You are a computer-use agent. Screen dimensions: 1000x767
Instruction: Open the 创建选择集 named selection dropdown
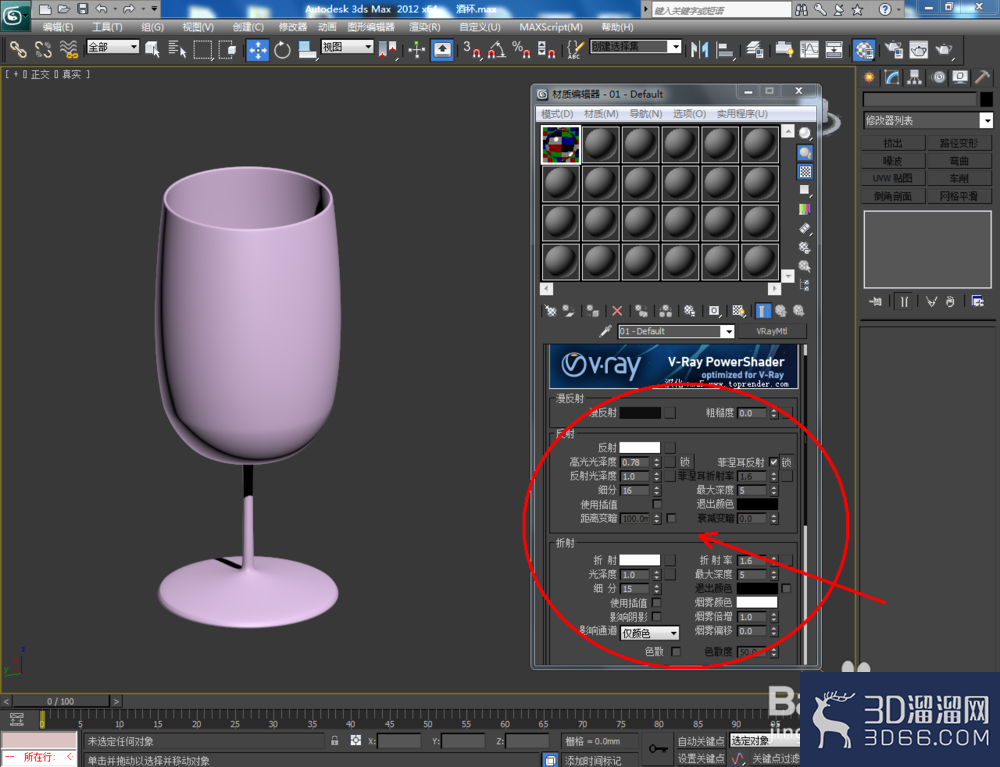point(636,47)
